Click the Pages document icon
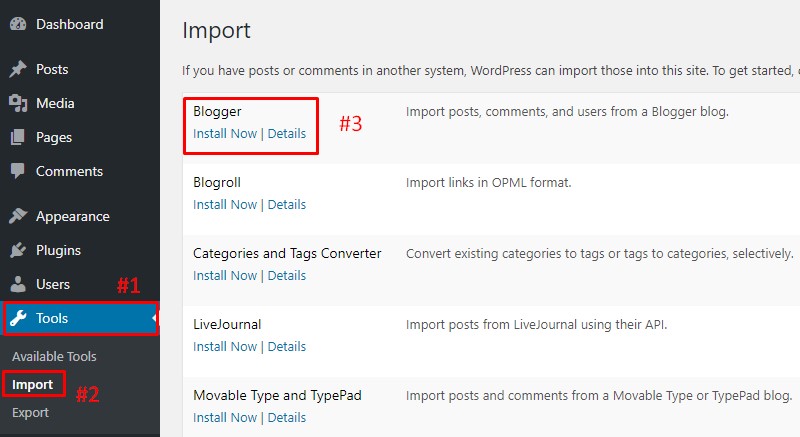This screenshot has height=437, width=800. pyautogui.click(x=17, y=137)
